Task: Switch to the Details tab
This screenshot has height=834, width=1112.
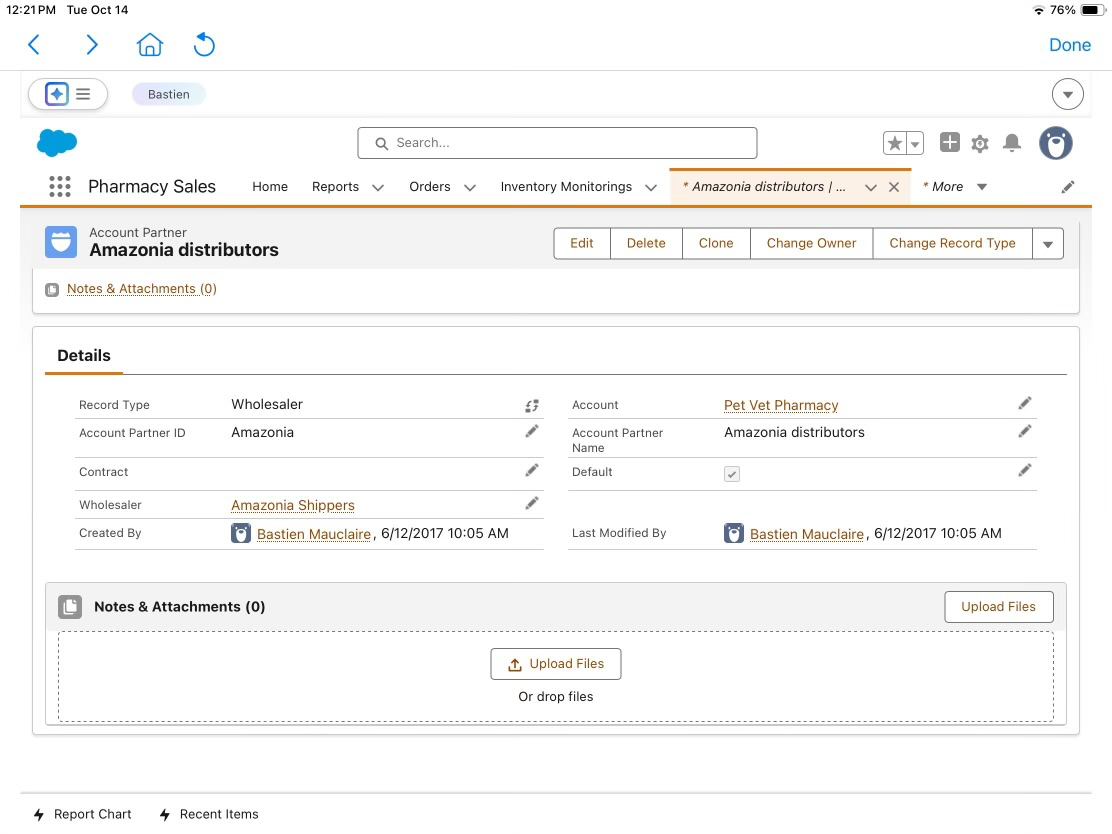Action: [84, 356]
